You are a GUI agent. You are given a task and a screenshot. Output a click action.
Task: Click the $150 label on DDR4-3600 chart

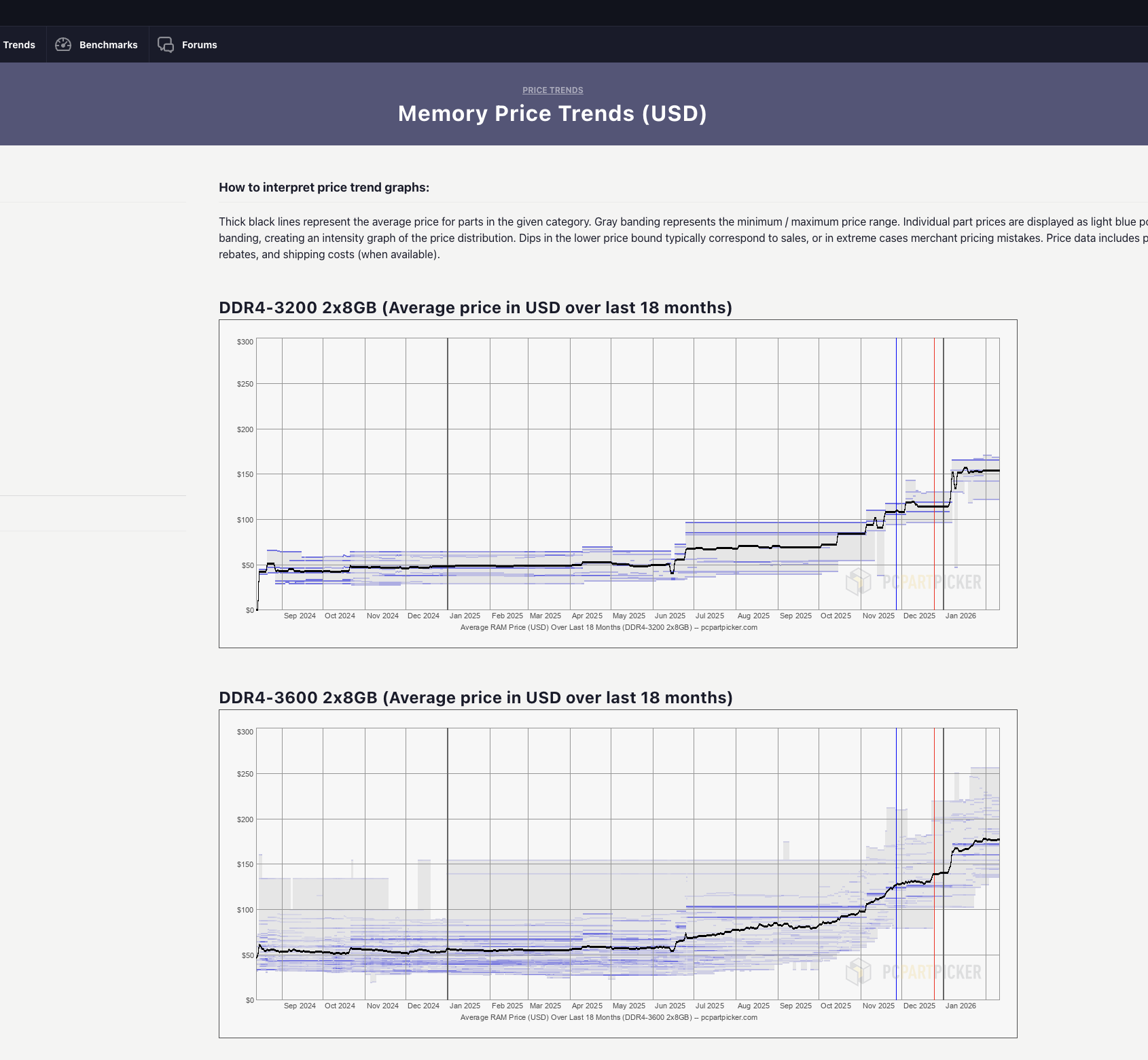[245, 864]
